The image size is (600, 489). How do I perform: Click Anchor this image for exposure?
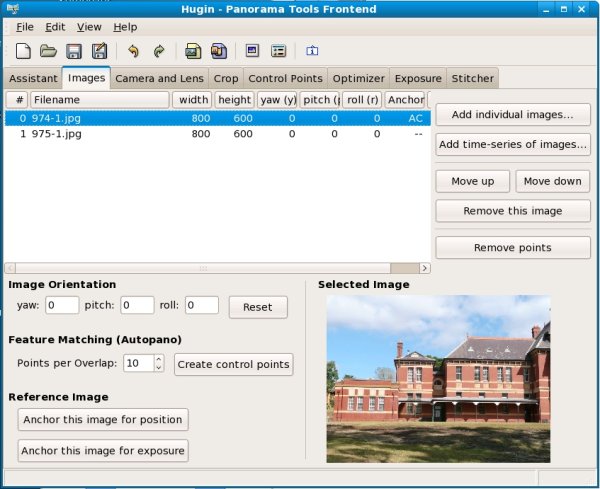point(103,450)
